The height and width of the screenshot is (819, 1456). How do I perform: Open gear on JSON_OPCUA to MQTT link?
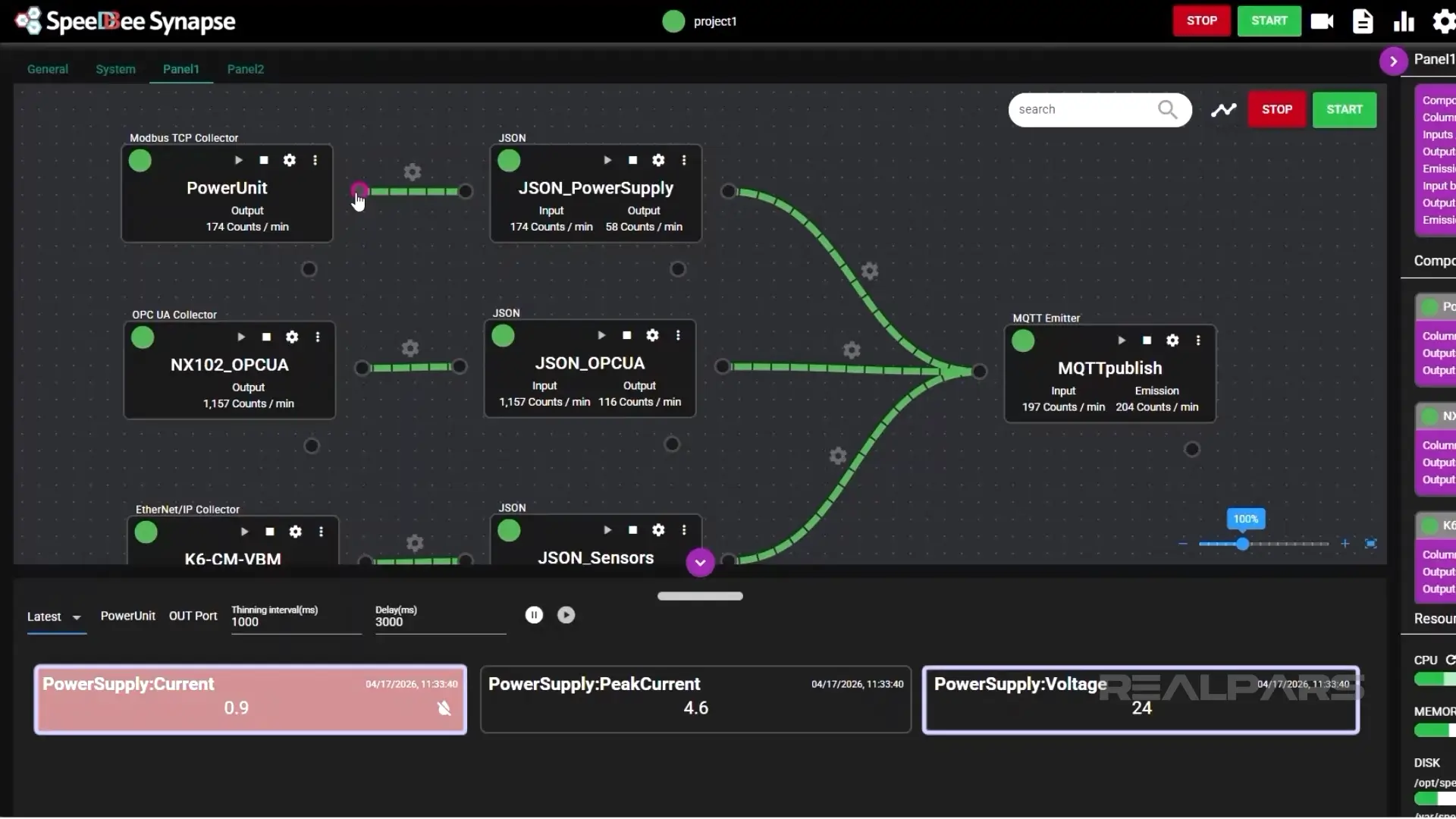coord(852,350)
